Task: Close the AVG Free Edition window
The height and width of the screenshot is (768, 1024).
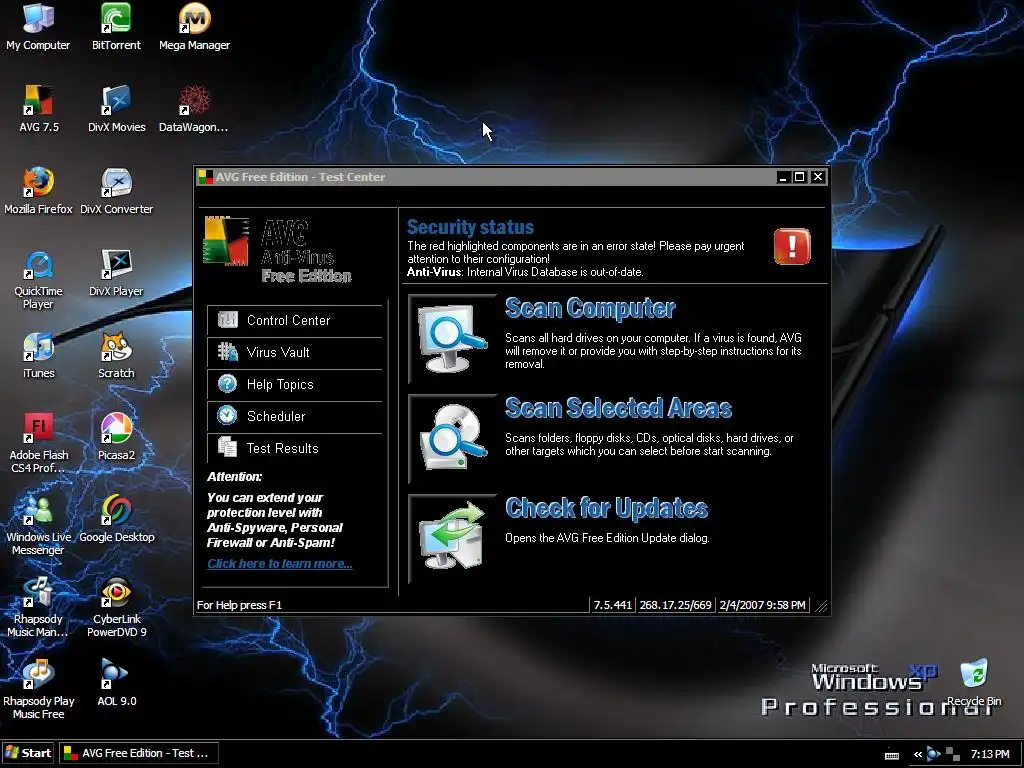Action: click(818, 177)
